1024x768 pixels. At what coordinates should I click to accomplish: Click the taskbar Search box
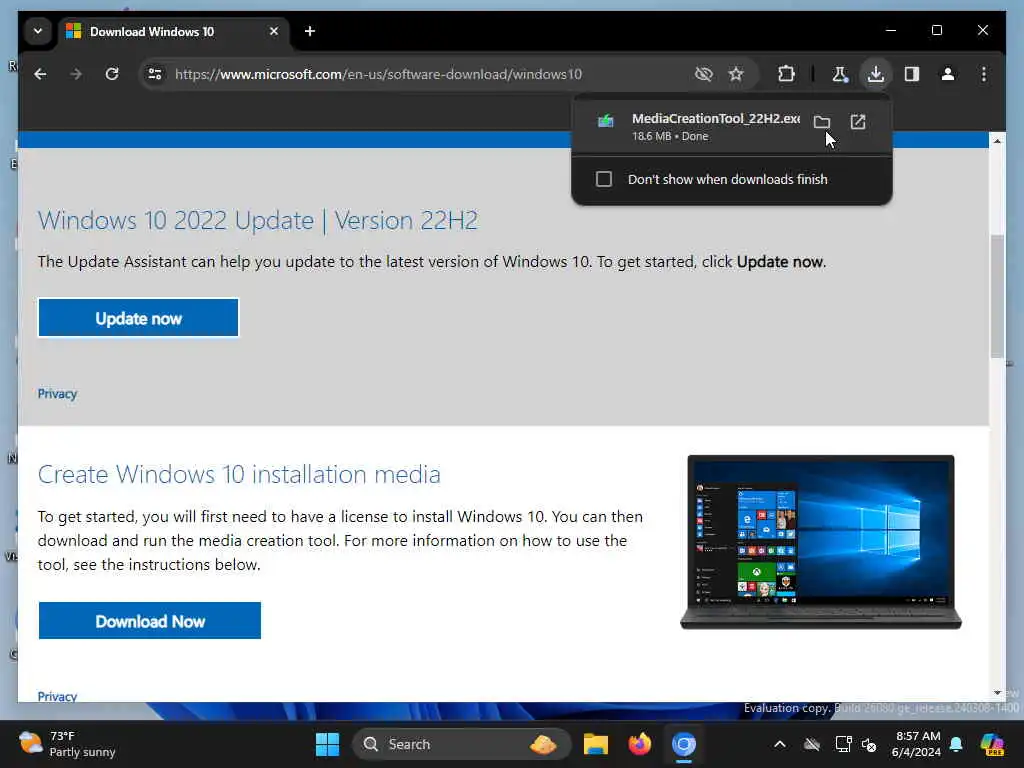[x=460, y=744]
